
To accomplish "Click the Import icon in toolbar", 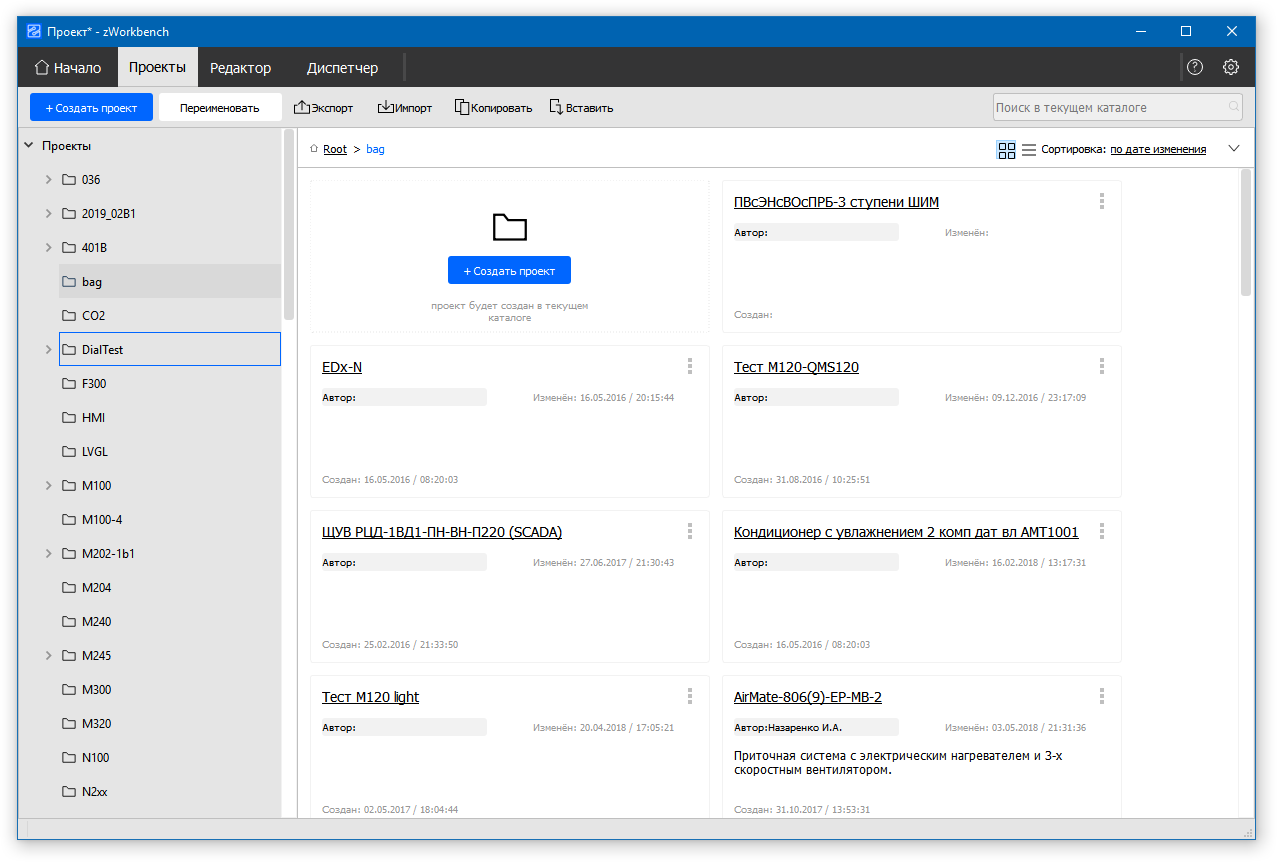I will point(386,107).
